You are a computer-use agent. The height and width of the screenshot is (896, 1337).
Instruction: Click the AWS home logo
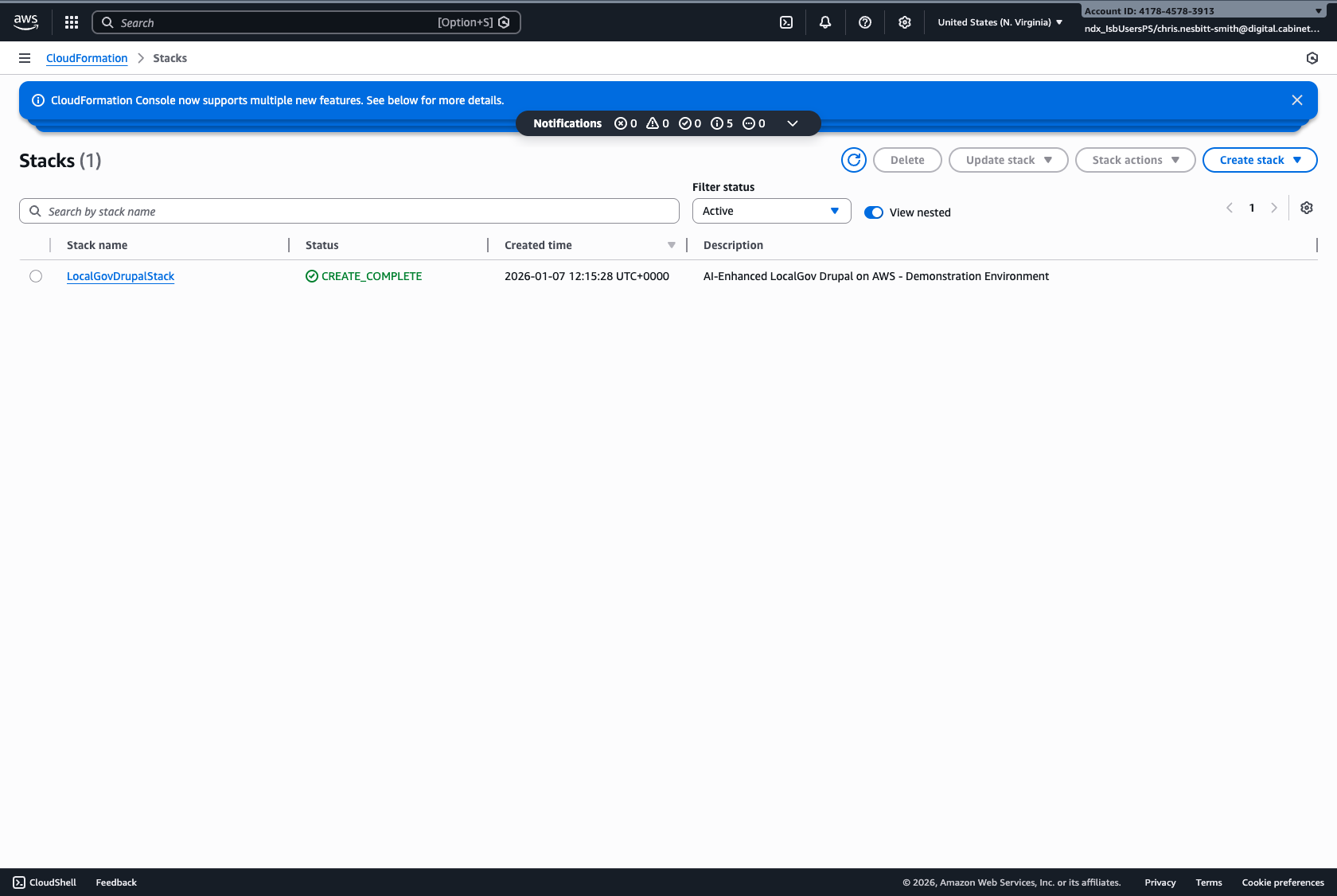(25, 21)
